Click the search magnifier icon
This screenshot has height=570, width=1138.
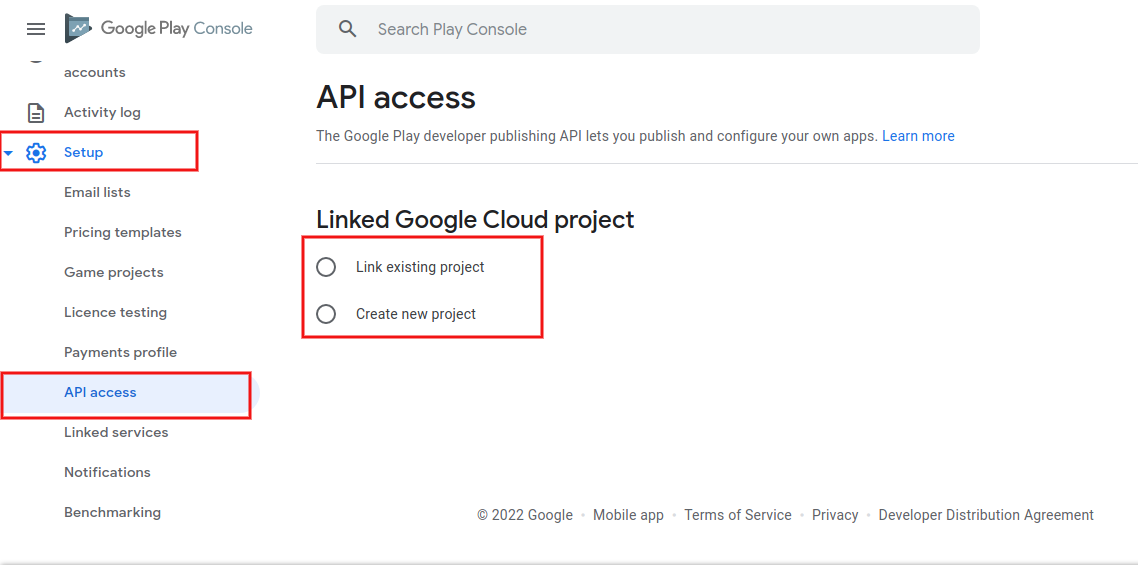(348, 29)
